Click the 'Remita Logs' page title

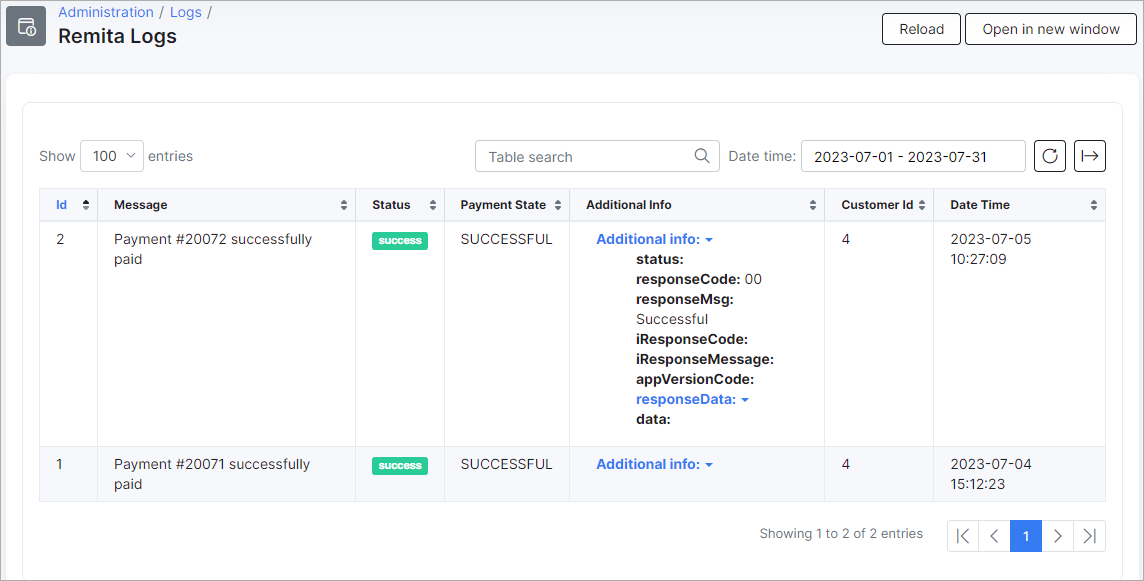[x=117, y=36]
